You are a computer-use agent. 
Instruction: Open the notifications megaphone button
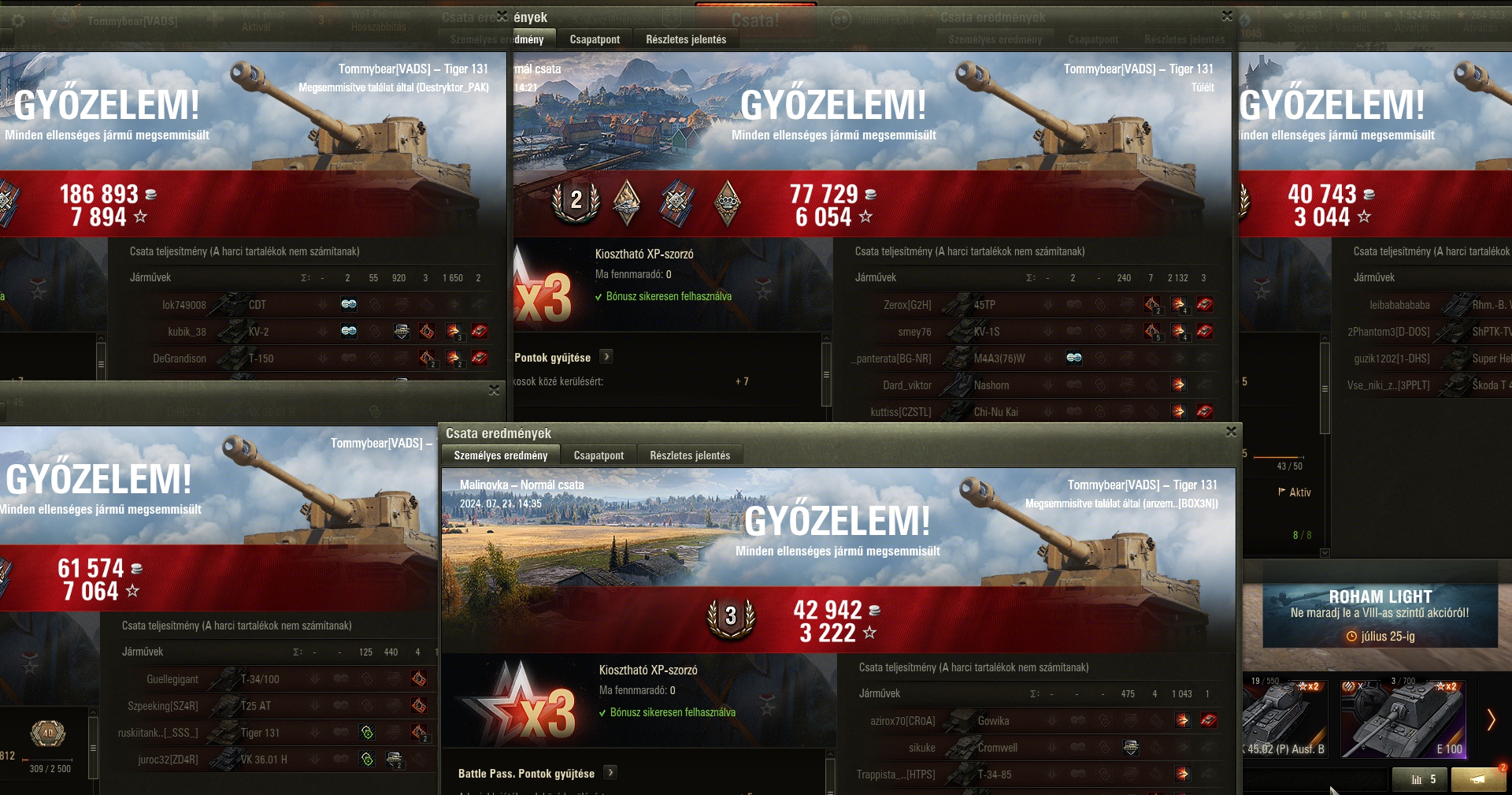[x=1479, y=779]
